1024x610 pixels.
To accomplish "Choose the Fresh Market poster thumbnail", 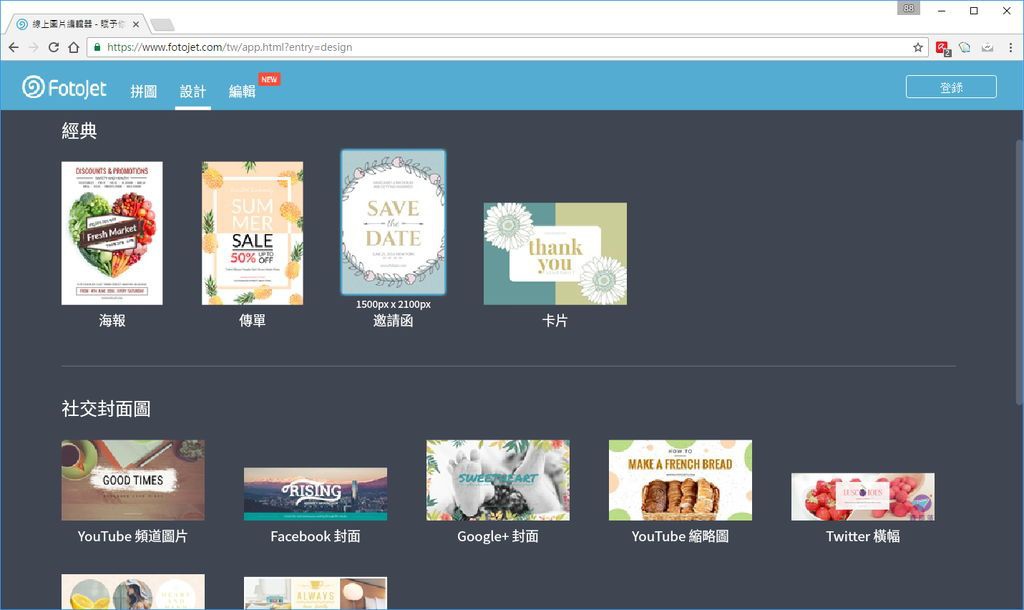I will click(x=112, y=233).
